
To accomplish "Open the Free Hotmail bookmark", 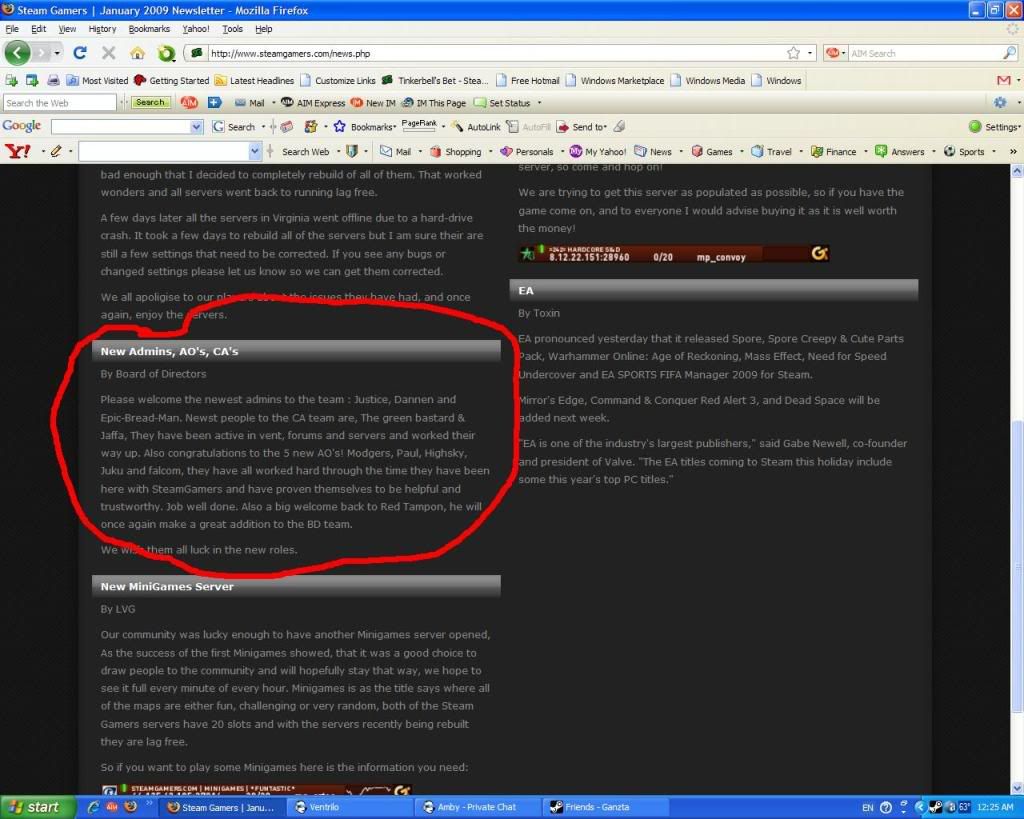I will (x=528, y=80).
